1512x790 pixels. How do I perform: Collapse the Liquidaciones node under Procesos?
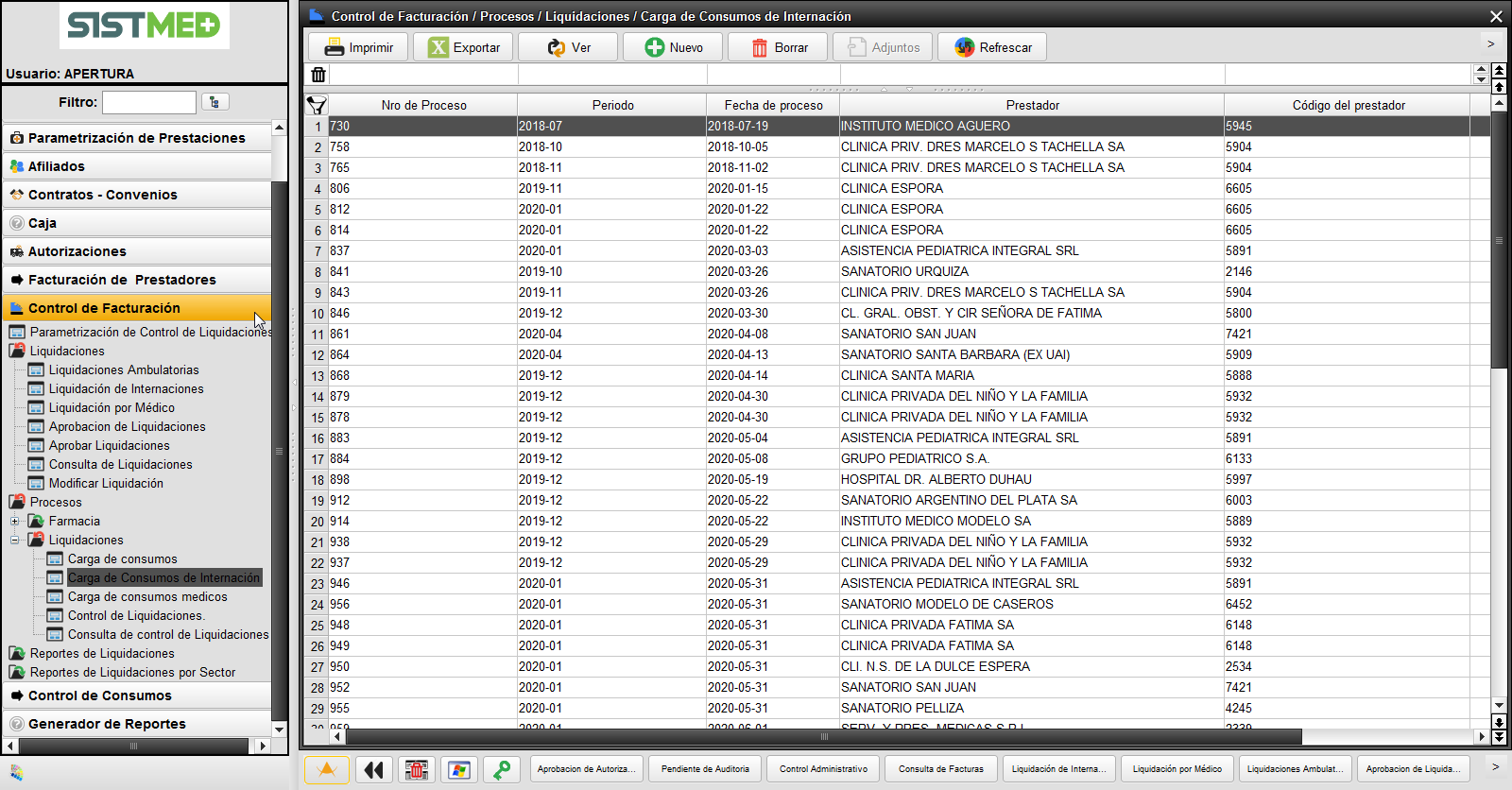[x=14, y=540]
